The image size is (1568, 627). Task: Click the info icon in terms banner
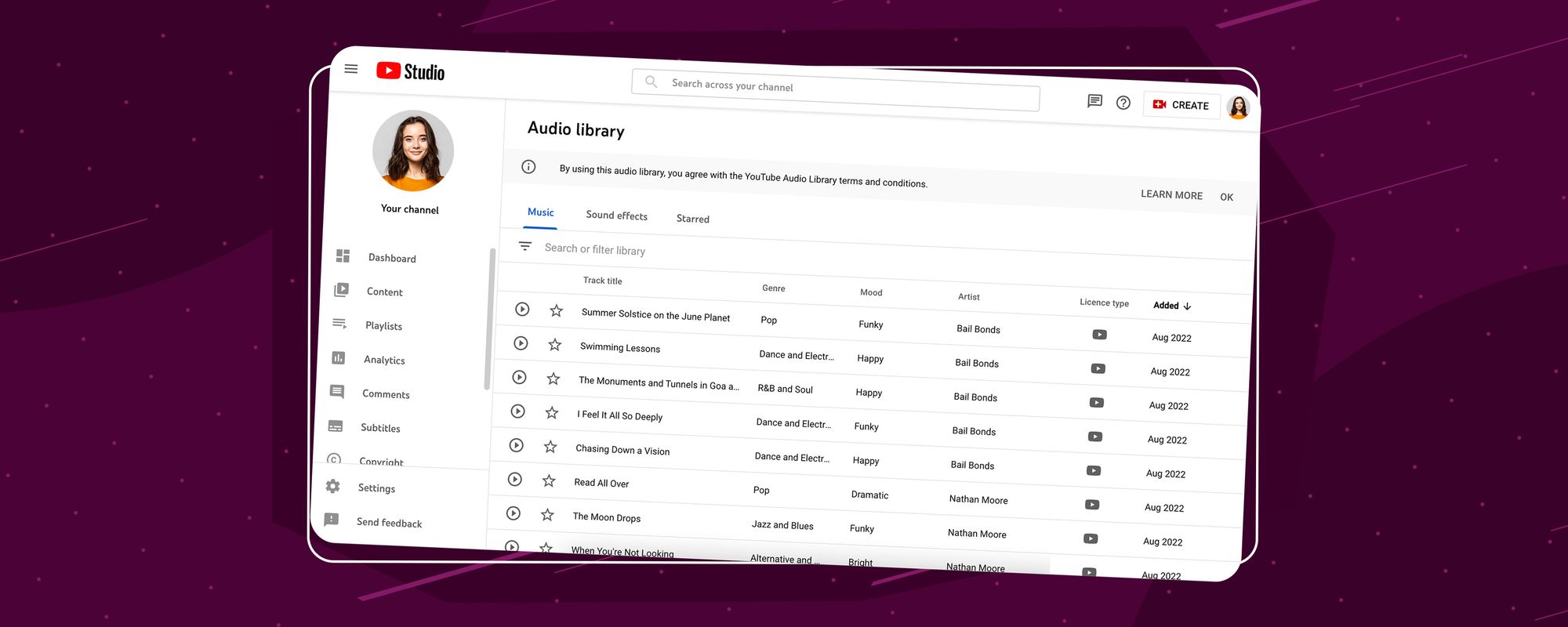click(x=528, y=166)
